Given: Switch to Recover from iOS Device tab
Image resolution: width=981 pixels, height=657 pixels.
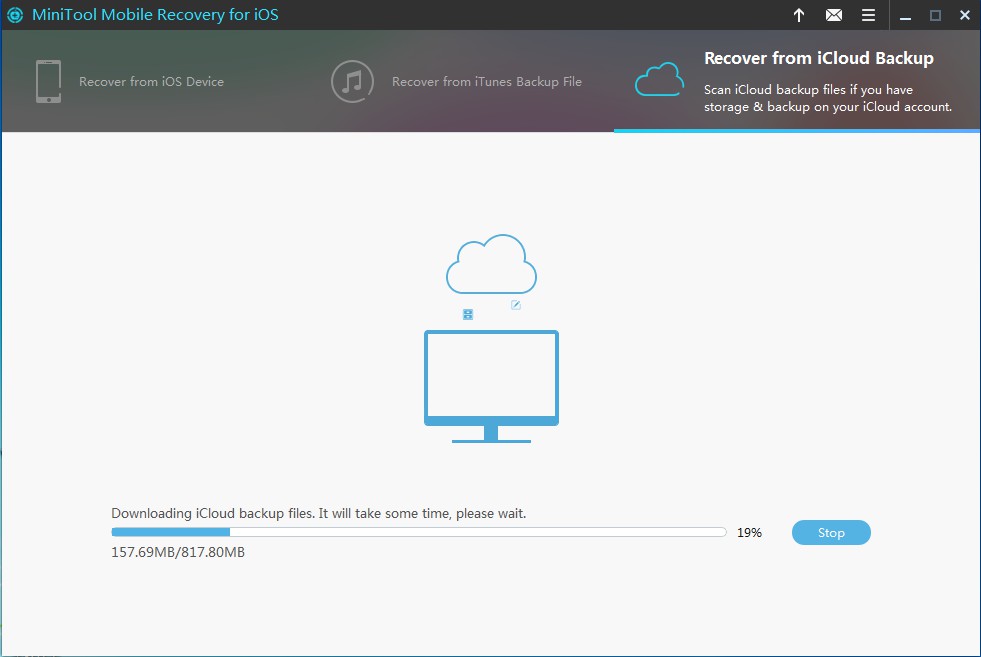Looking at the screenshot, I should [x=151, y=81].
